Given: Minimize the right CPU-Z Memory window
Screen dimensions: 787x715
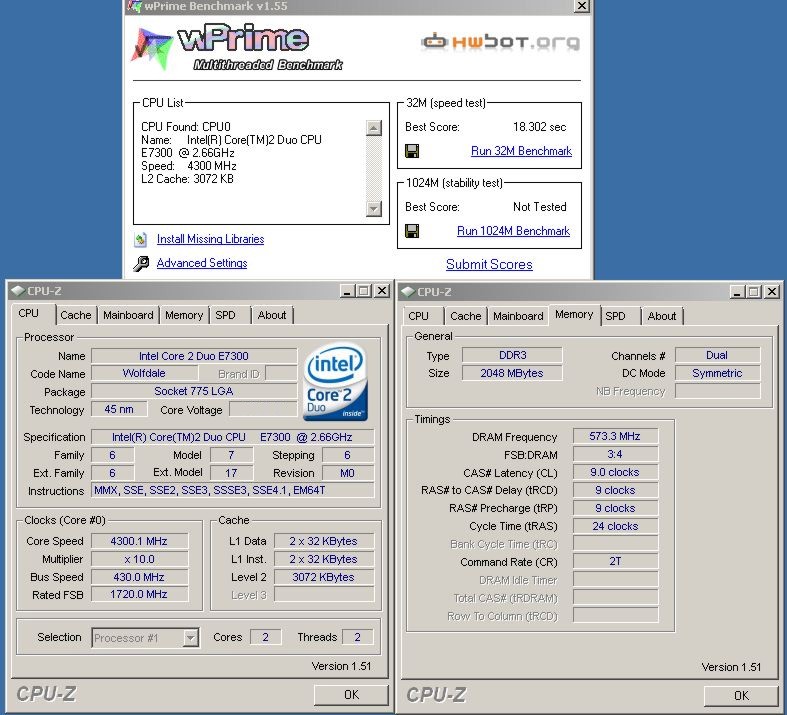Looking at the screenshot, I should click(x=737, y=292).
